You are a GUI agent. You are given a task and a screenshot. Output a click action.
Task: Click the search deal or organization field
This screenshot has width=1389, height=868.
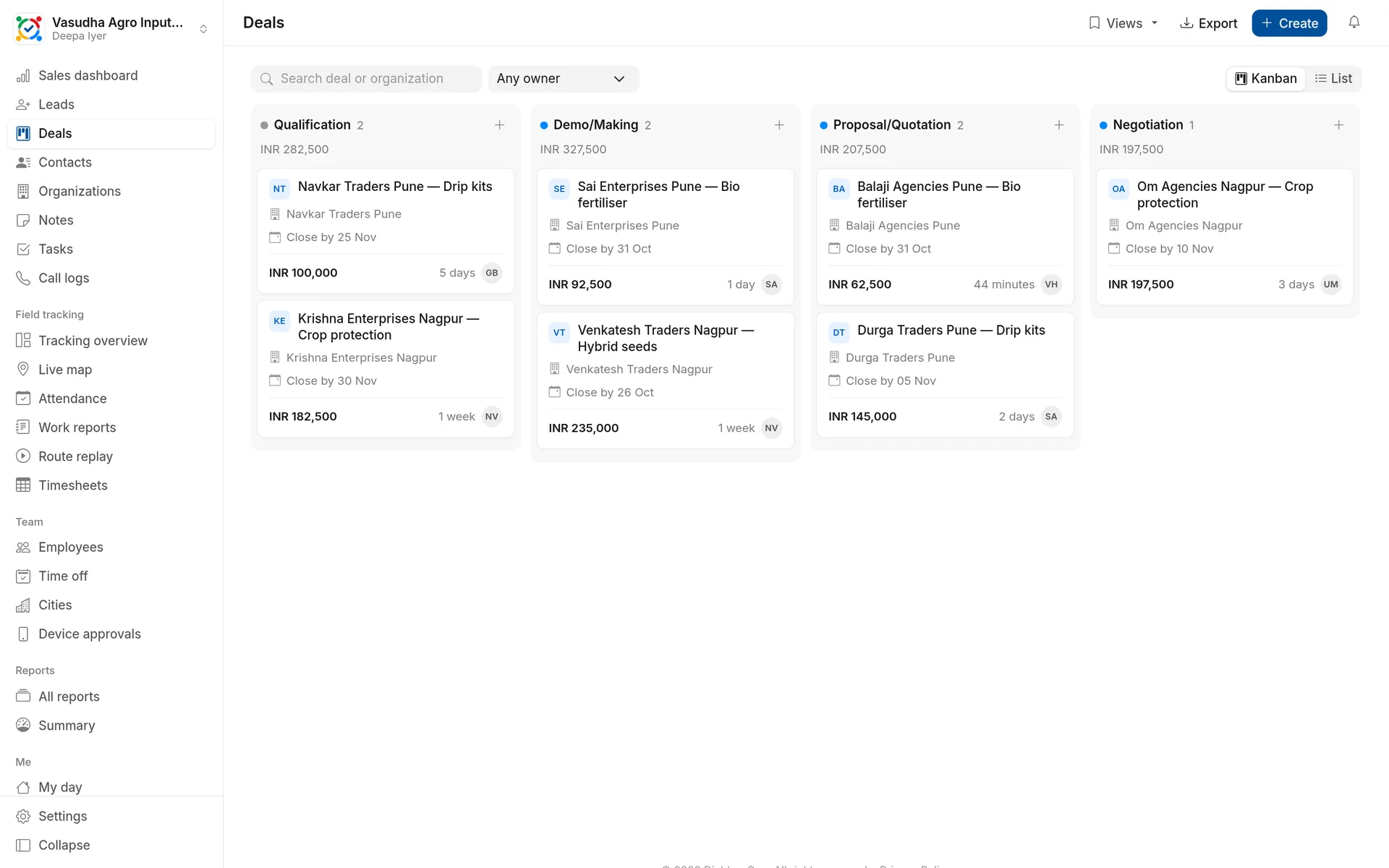point(366,79)
